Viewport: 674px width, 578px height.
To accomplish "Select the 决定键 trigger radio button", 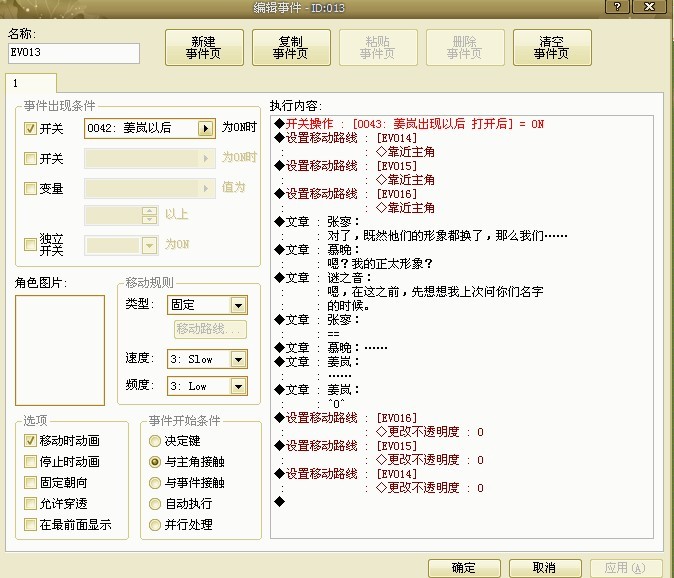I will coord(155,441).
